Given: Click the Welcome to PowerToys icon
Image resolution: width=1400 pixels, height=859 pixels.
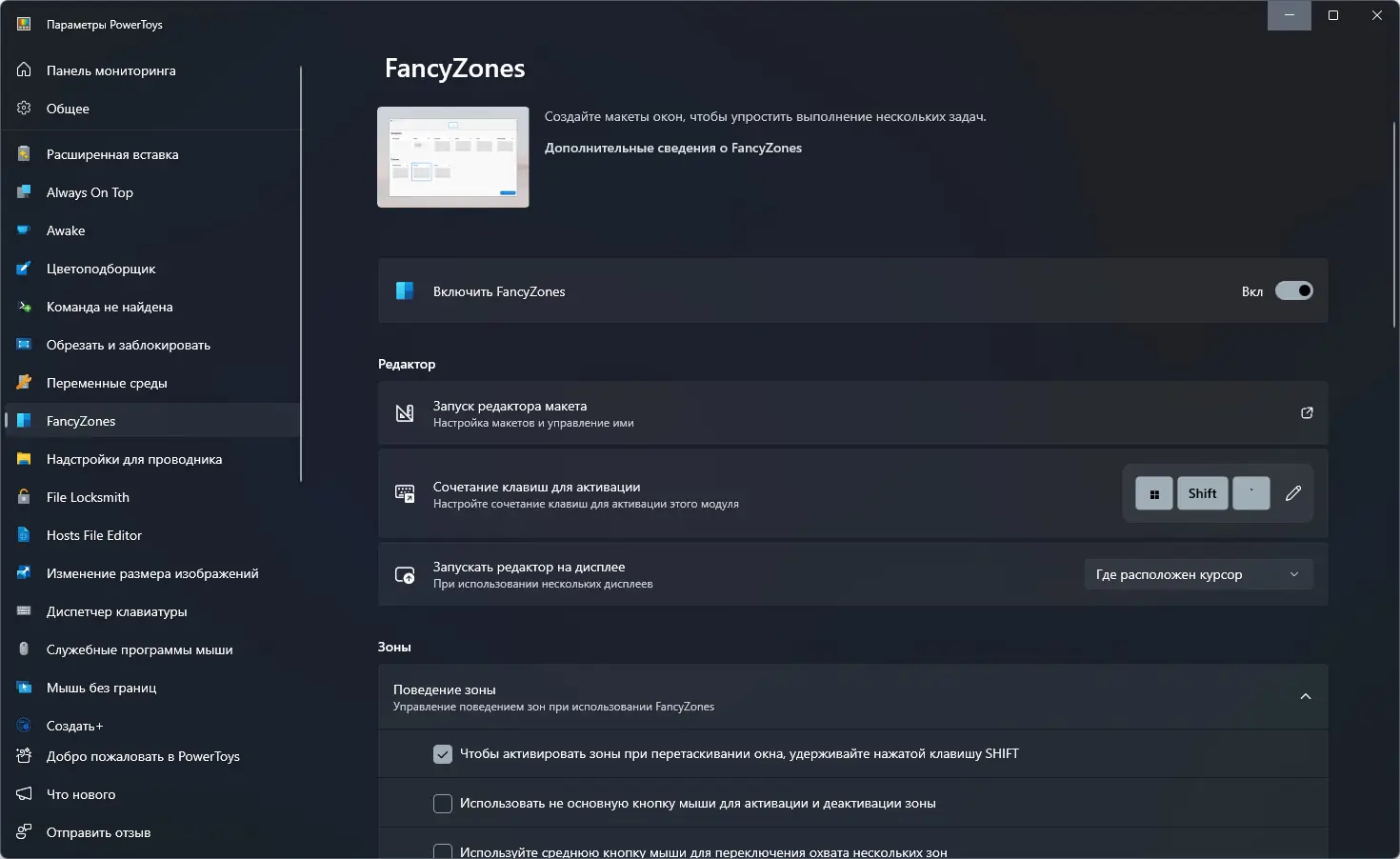Looking at the screenshot, I should tap(24, 755).
